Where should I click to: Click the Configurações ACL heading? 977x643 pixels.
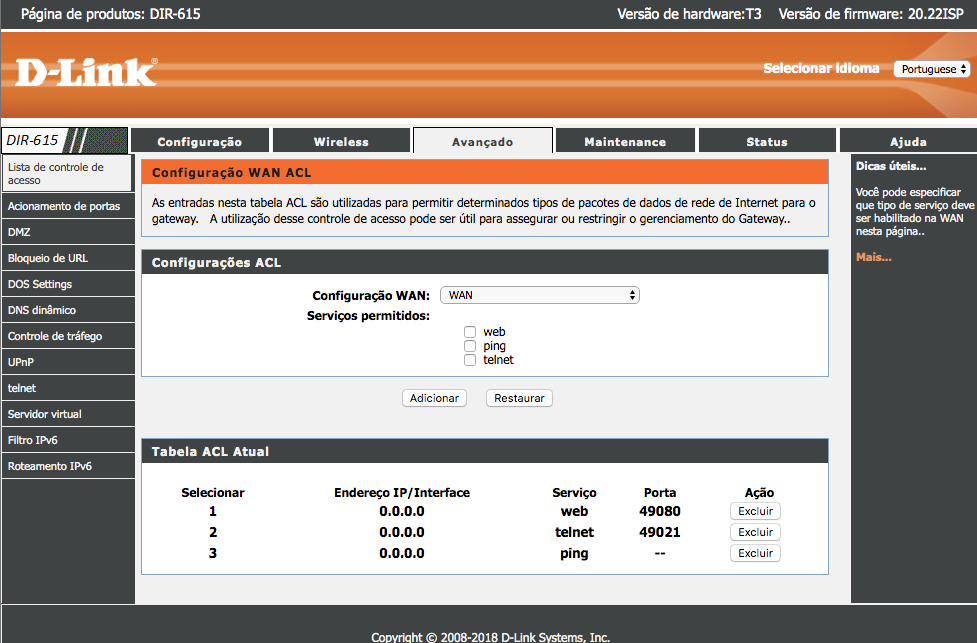pyautogui.click(x=216, y=262)
